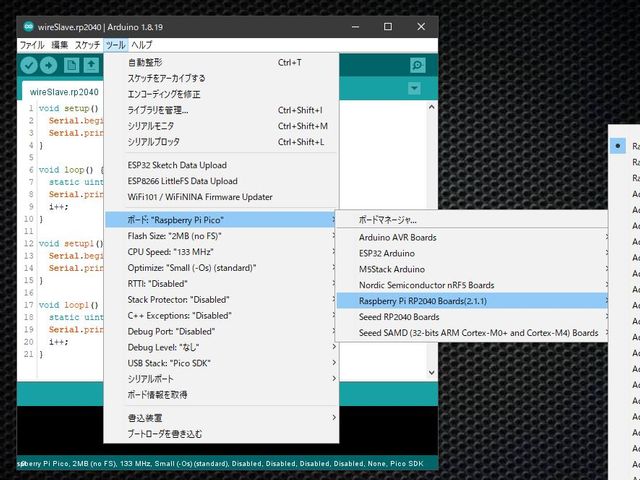640x480 pixels.
Task: Open the 編集 menu
Action: [x=60, y=45]
